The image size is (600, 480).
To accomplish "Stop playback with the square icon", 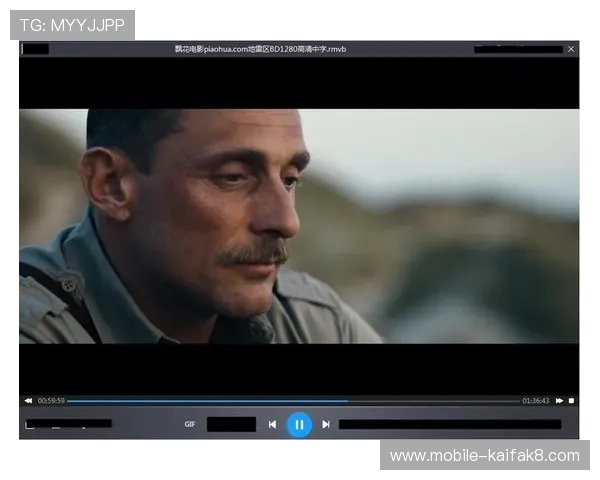I will tap(571, 401).
